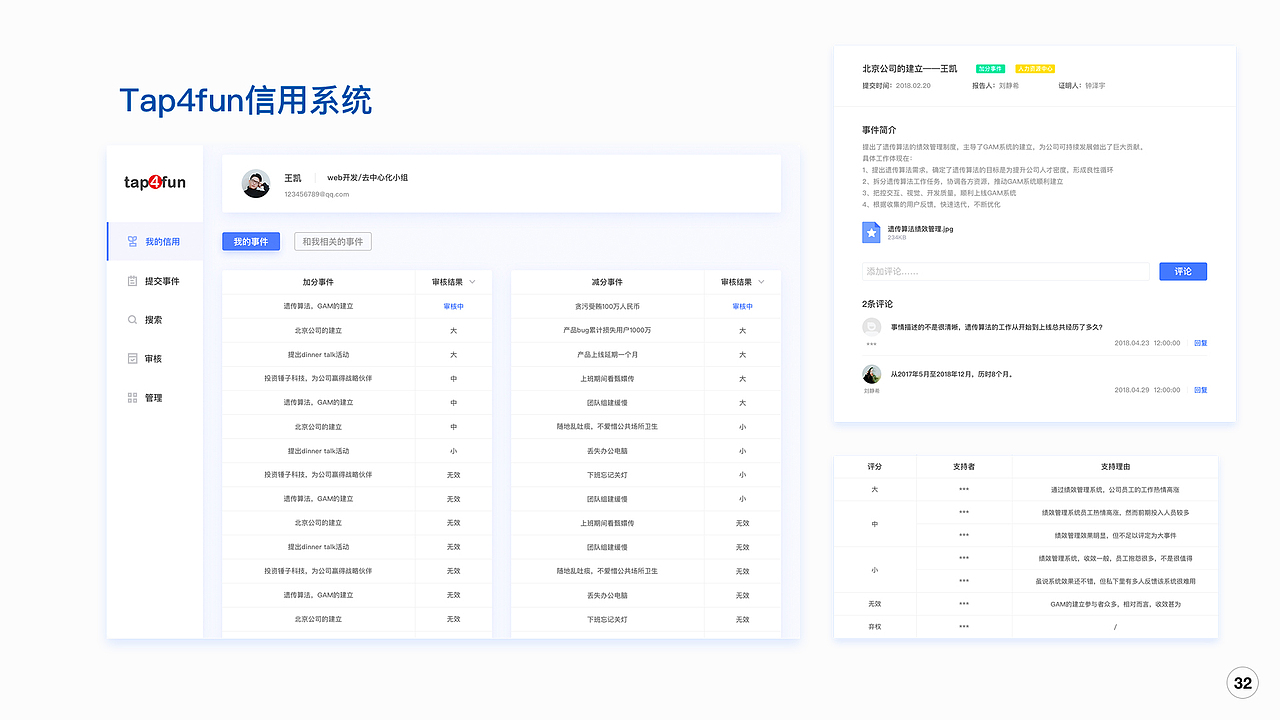Select 丢失办公电脑 row rated 无效

[x=645, y=595]
